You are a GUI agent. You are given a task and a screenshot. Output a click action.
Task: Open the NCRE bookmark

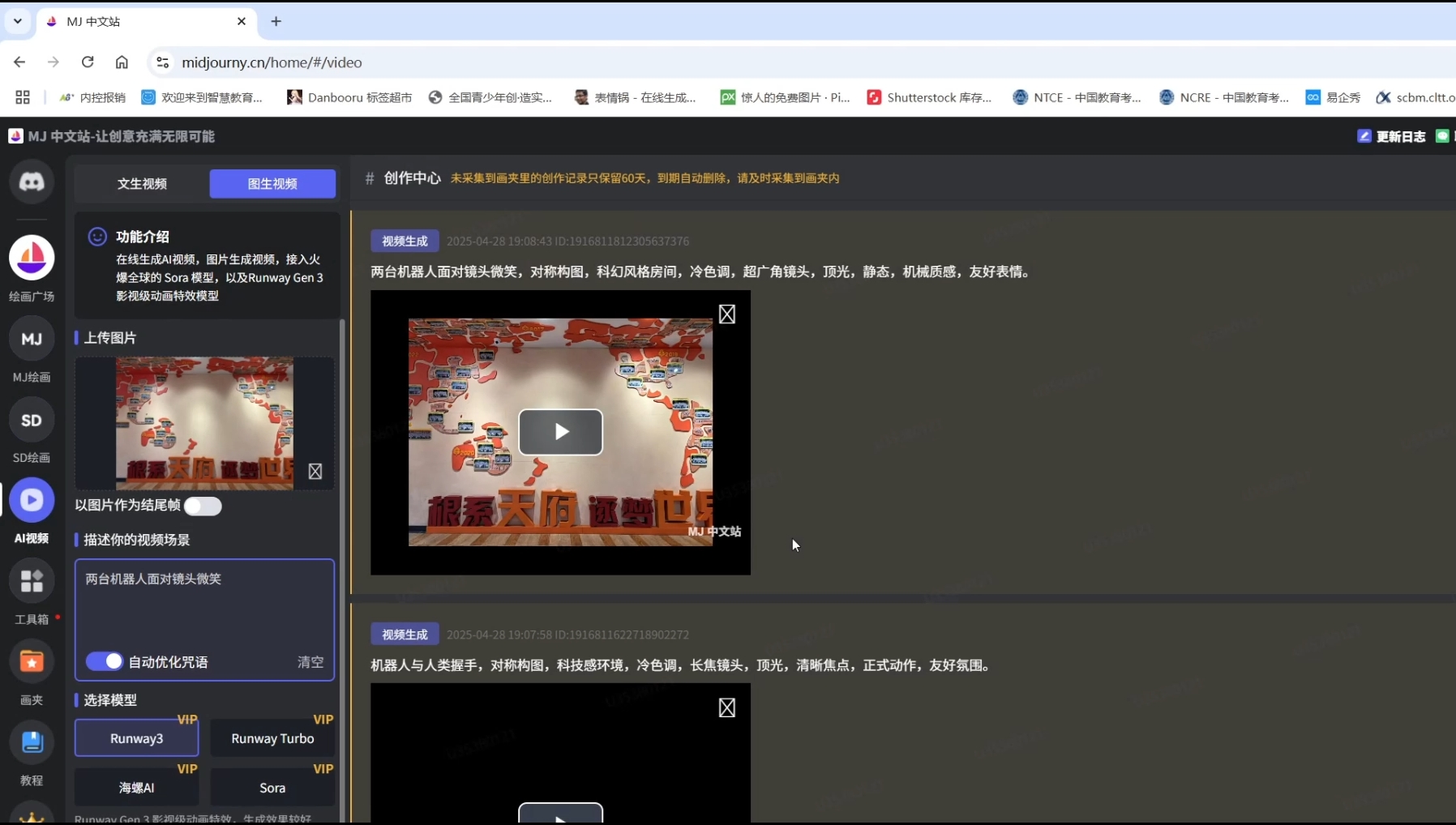click(x=1224, y=97)
